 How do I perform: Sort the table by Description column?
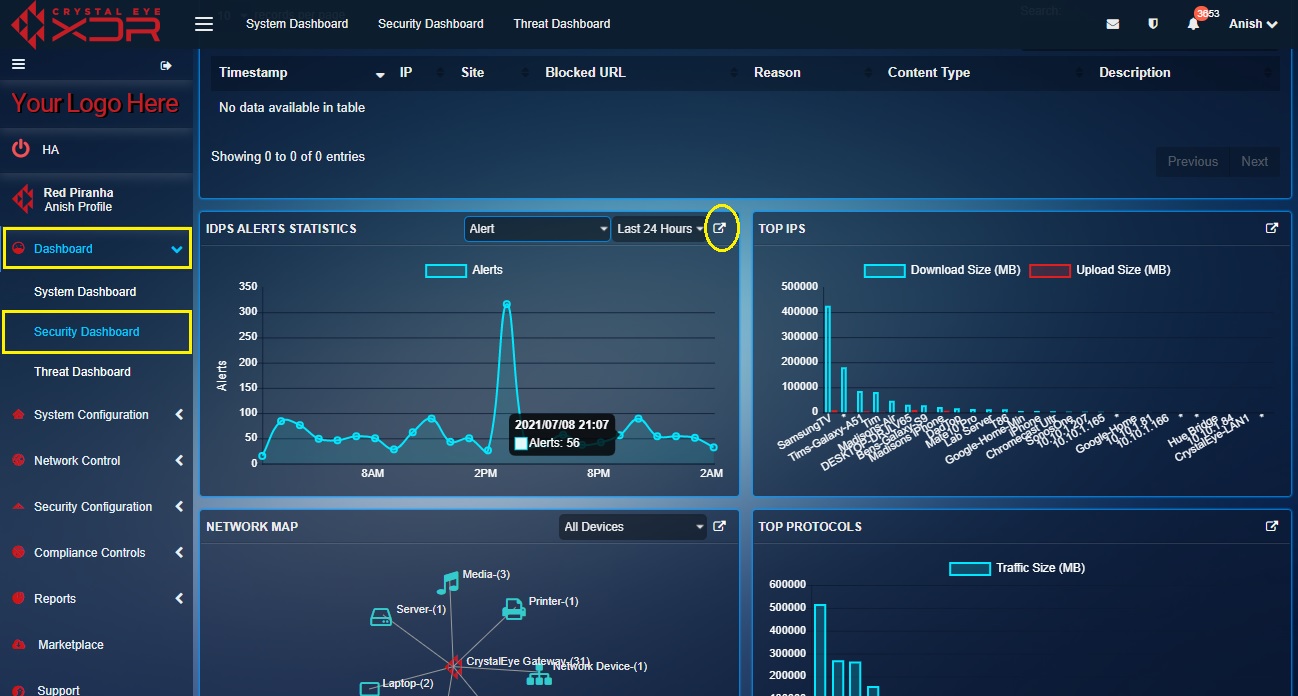pyautogui.click(x=1185, y=73)
